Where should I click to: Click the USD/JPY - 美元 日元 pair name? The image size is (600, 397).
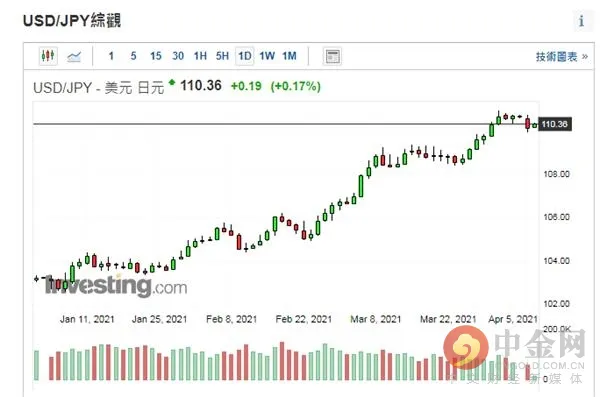pyautogui.click(x=98, y=88)
